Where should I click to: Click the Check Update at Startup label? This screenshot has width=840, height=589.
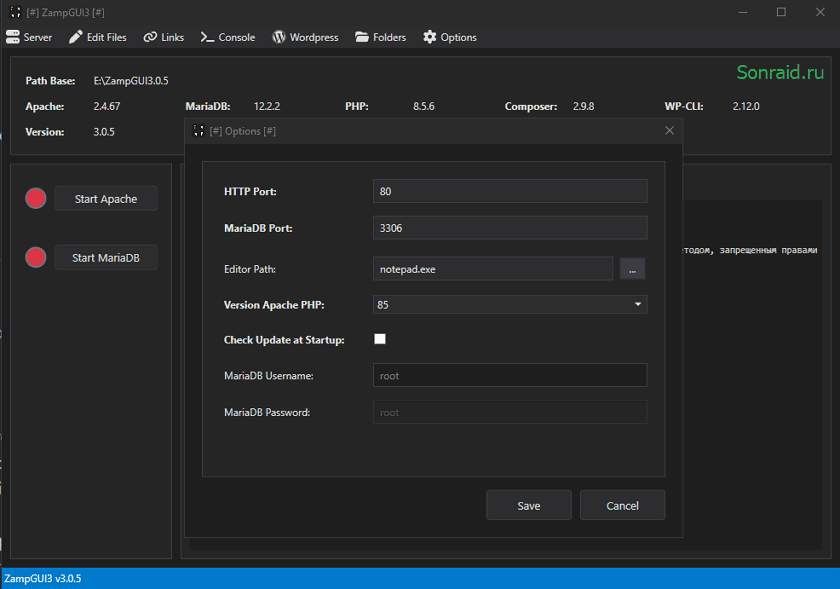[284, 340]
